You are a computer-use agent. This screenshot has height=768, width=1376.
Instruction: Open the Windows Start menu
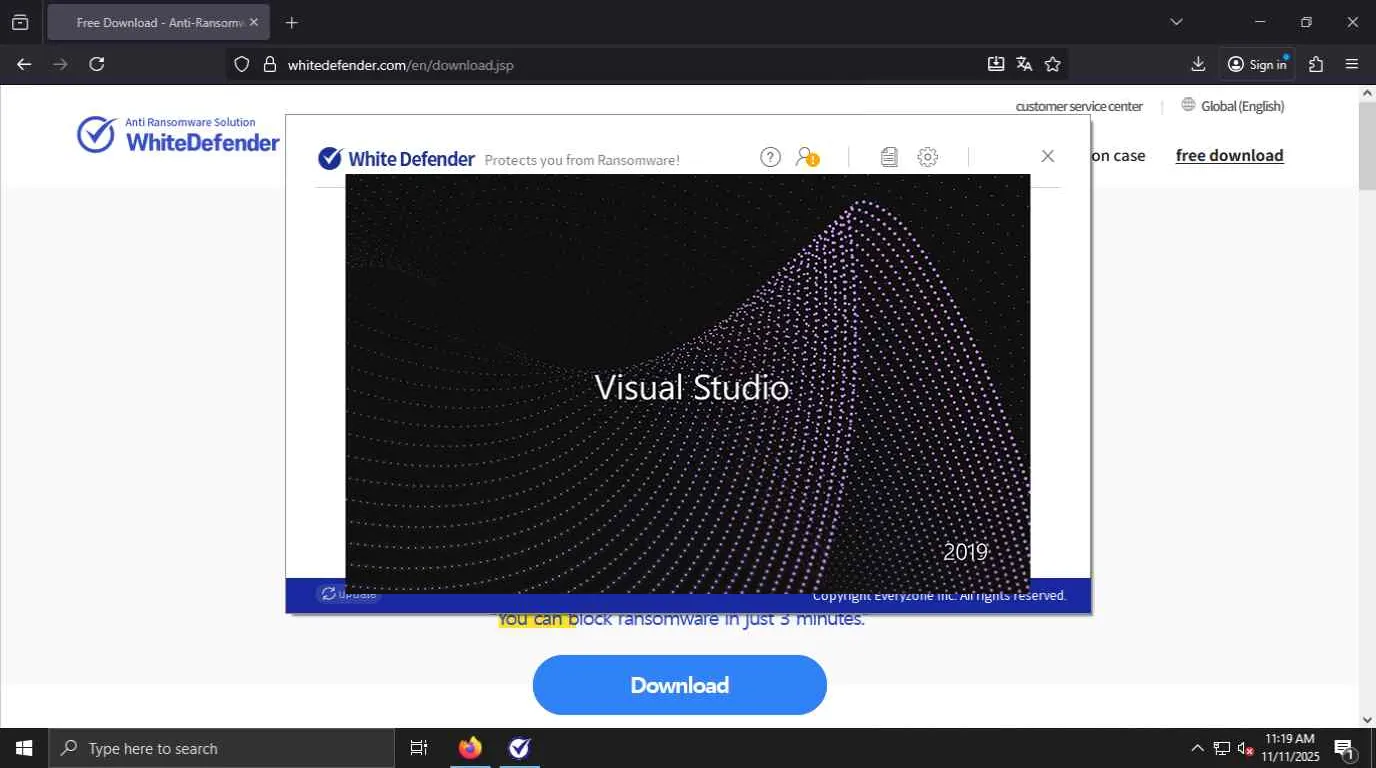tap(24, 748)
